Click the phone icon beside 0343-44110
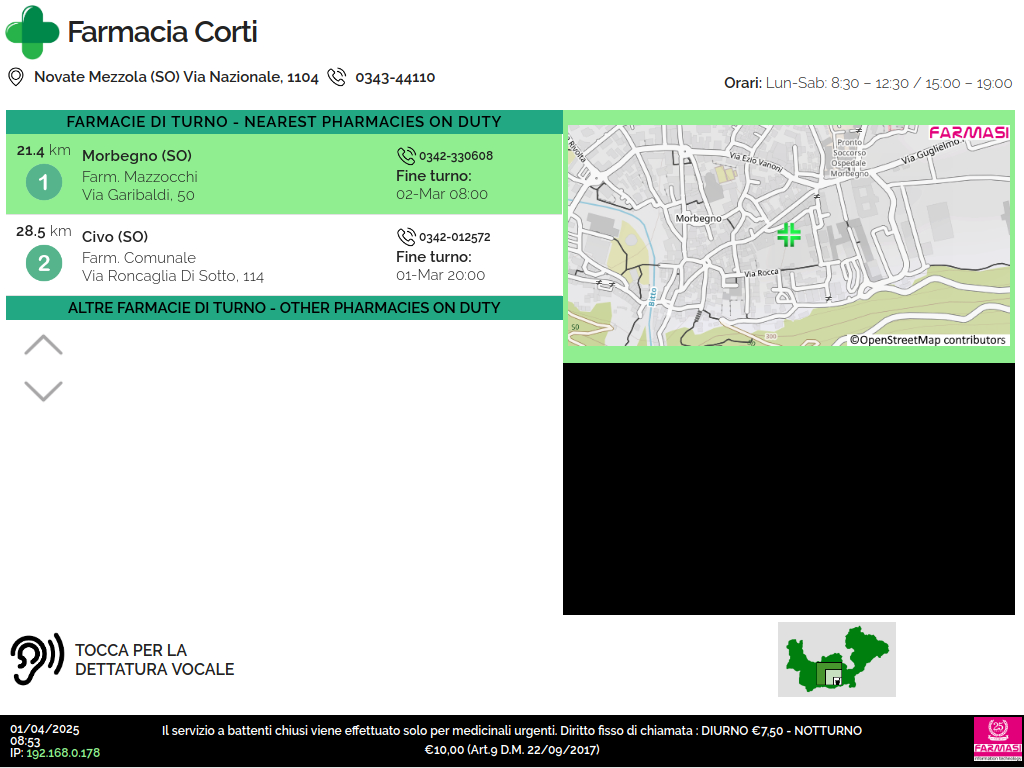The image size is (1024, 768). click(337, 77)
